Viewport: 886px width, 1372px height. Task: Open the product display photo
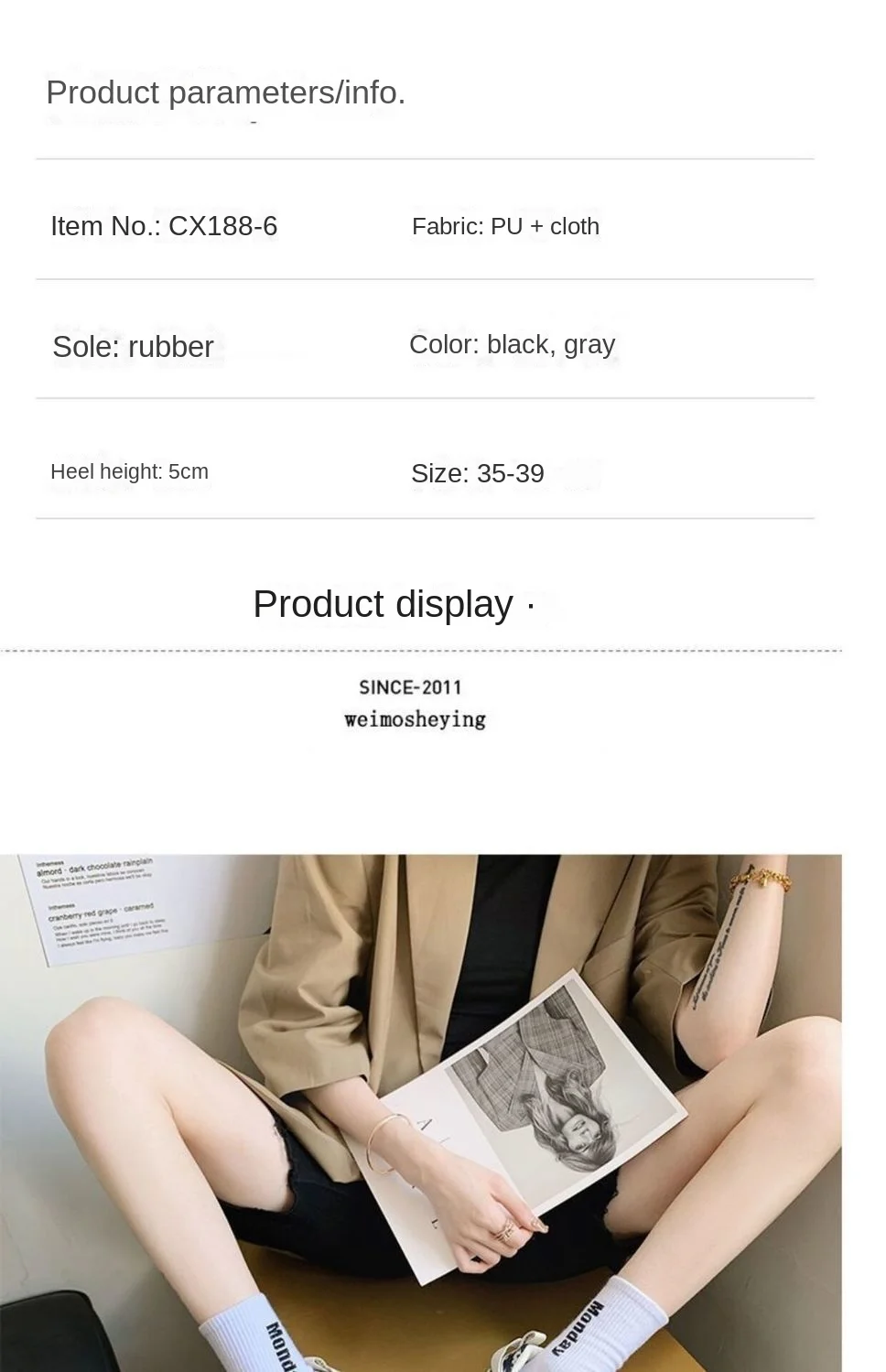click(x=420, y=1113)
